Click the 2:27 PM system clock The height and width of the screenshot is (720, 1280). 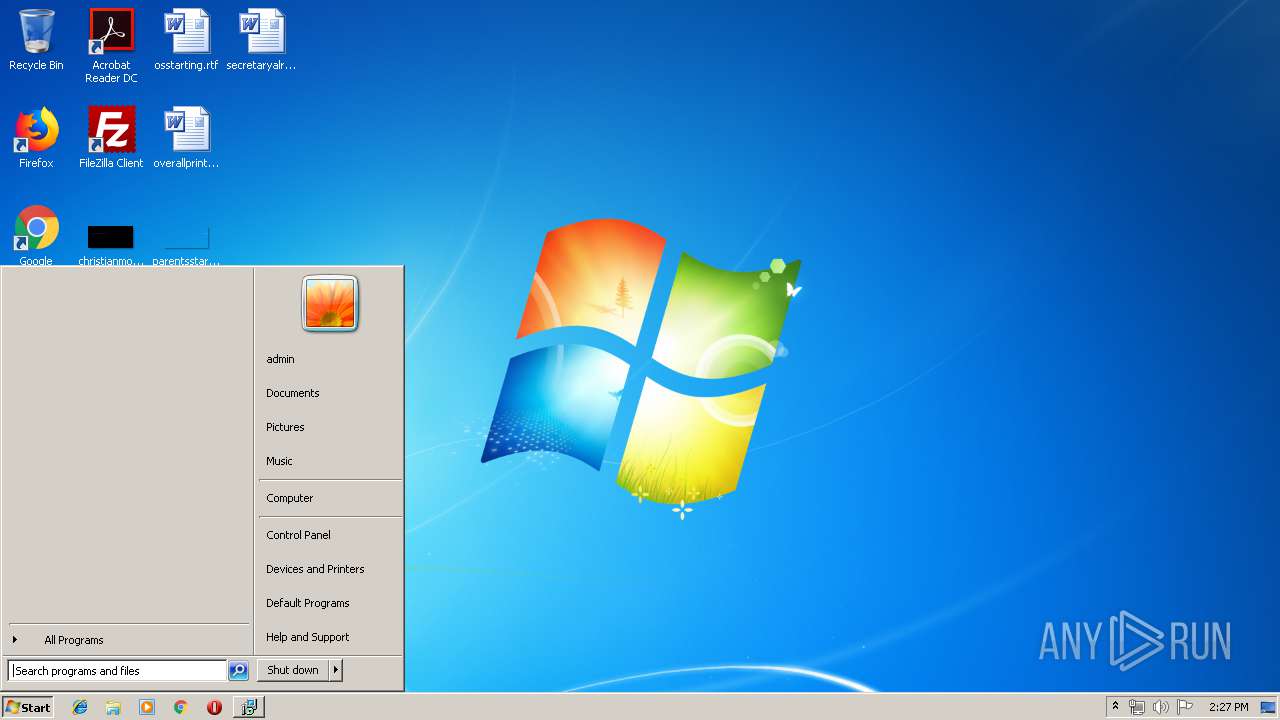(x=1228, y=707)
